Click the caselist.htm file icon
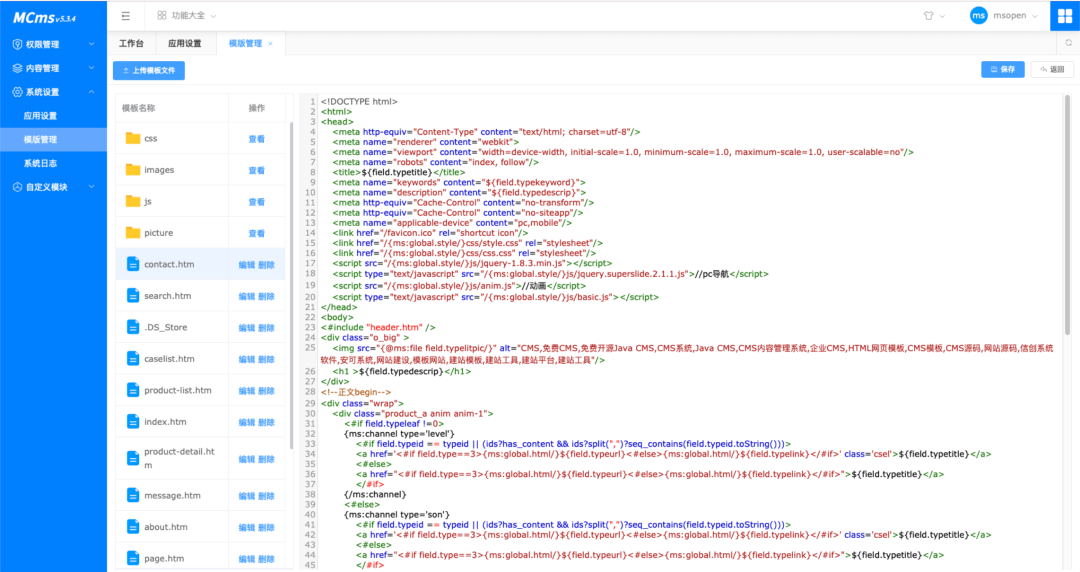This screenshot has width=1080, height=572. tap(133, 358)
